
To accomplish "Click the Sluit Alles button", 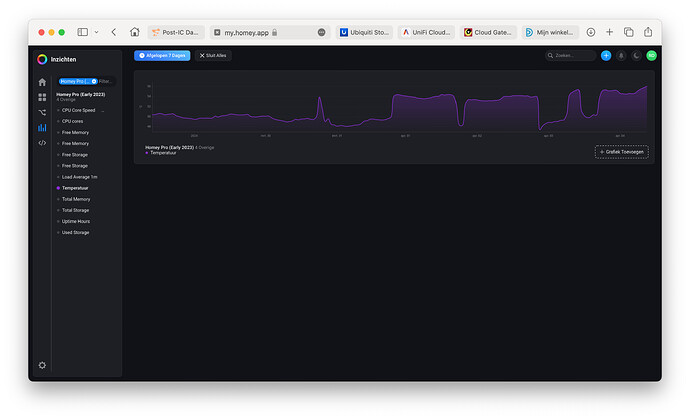I will (213, 55).
